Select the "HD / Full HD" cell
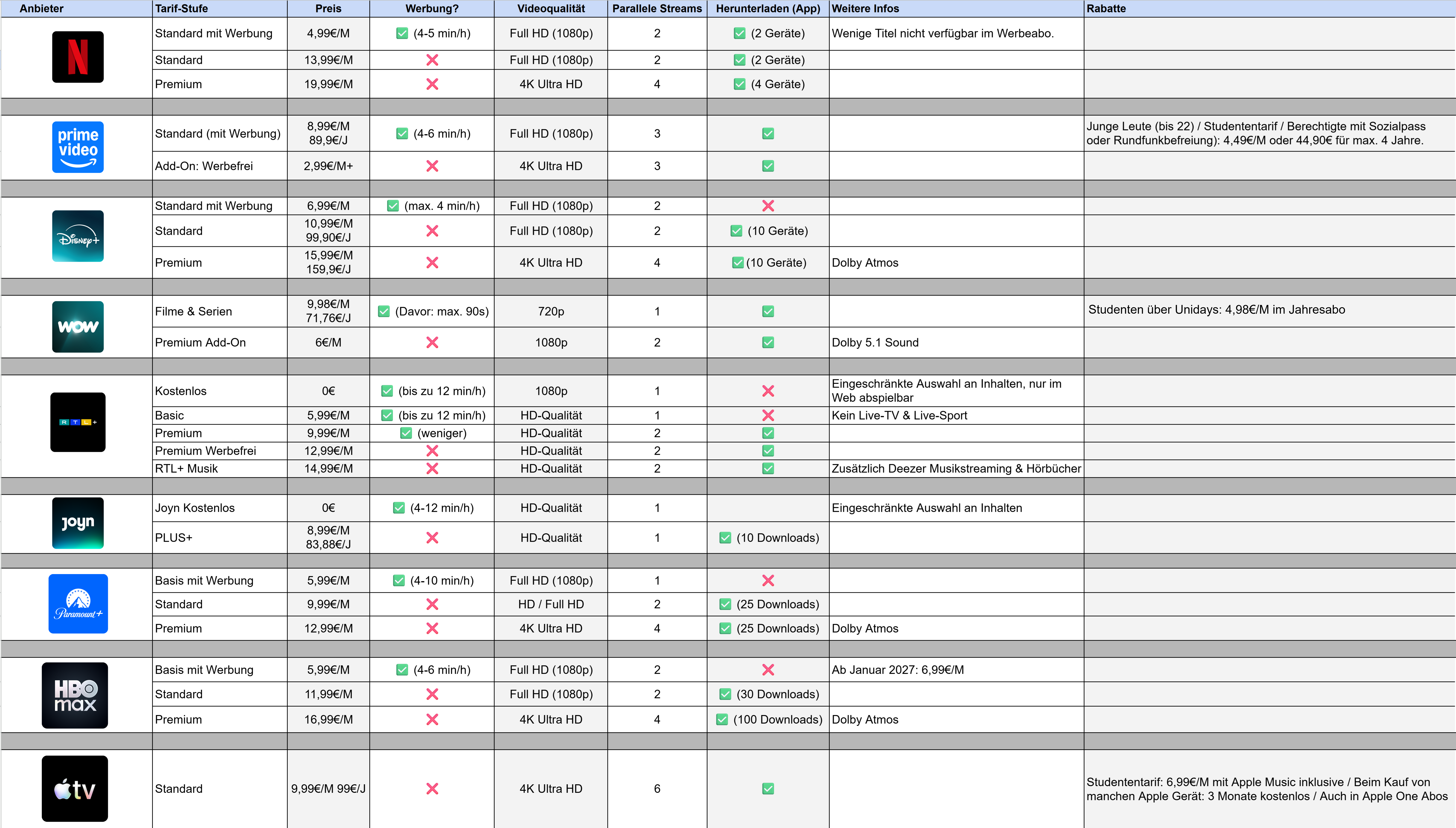 tap(551, 604)
